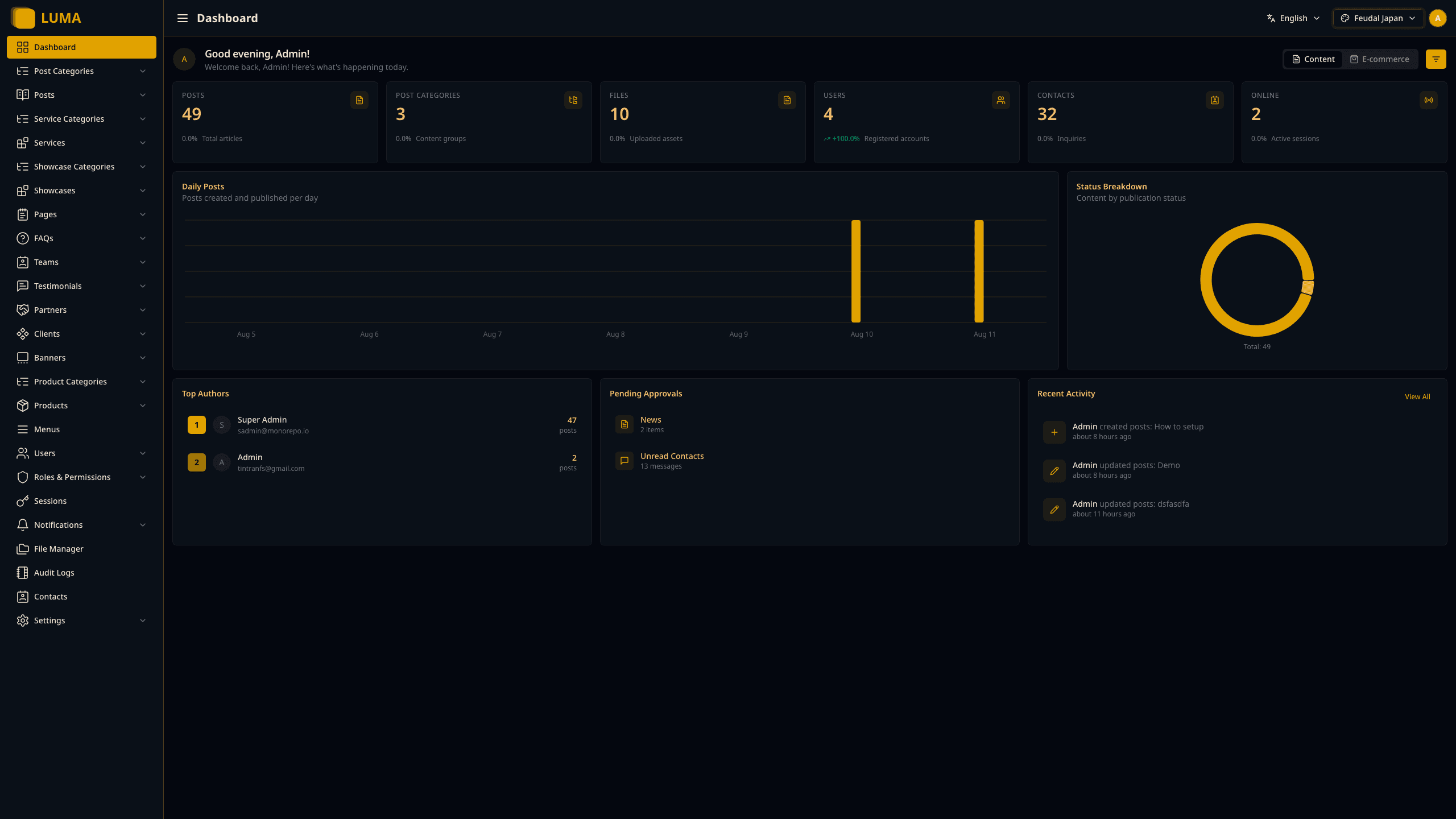Image resolution: width=1456 pixels, height=819 pixels.
Task: Expand the Teams chevron
Action: pyautogui.click(x=143, y=262)
